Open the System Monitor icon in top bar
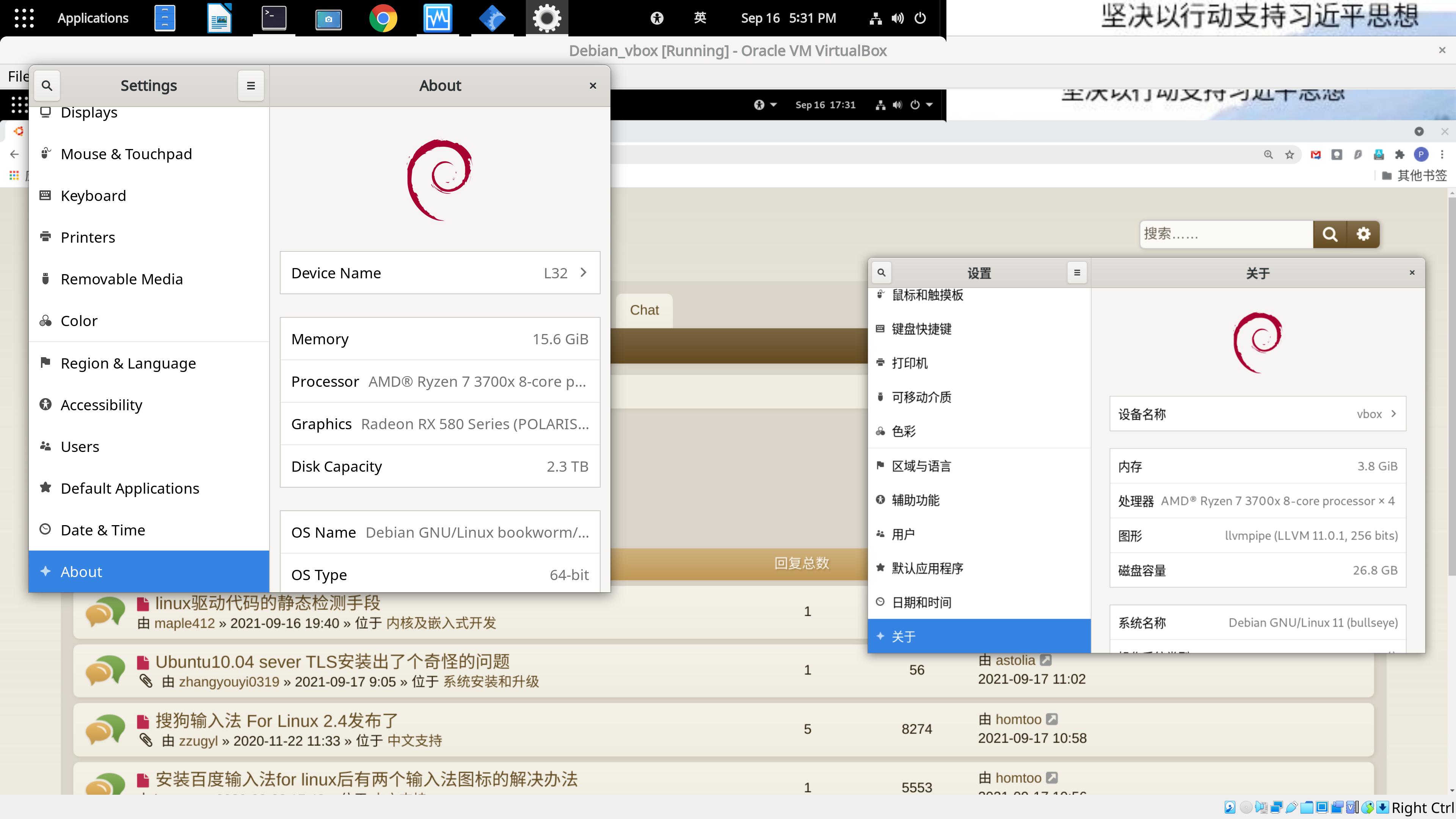This screenshot has height=819, width=1456. click(x=438, y=18)
